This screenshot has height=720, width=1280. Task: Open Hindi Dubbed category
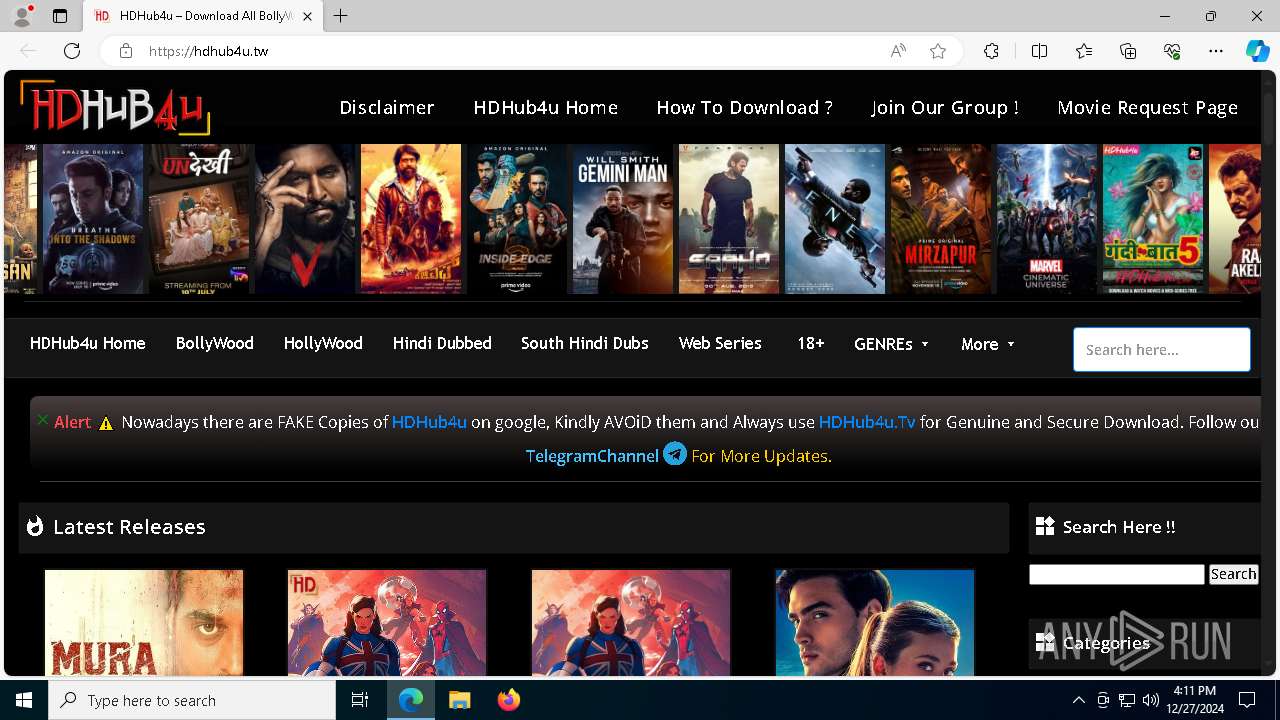[x=442, y=343]
